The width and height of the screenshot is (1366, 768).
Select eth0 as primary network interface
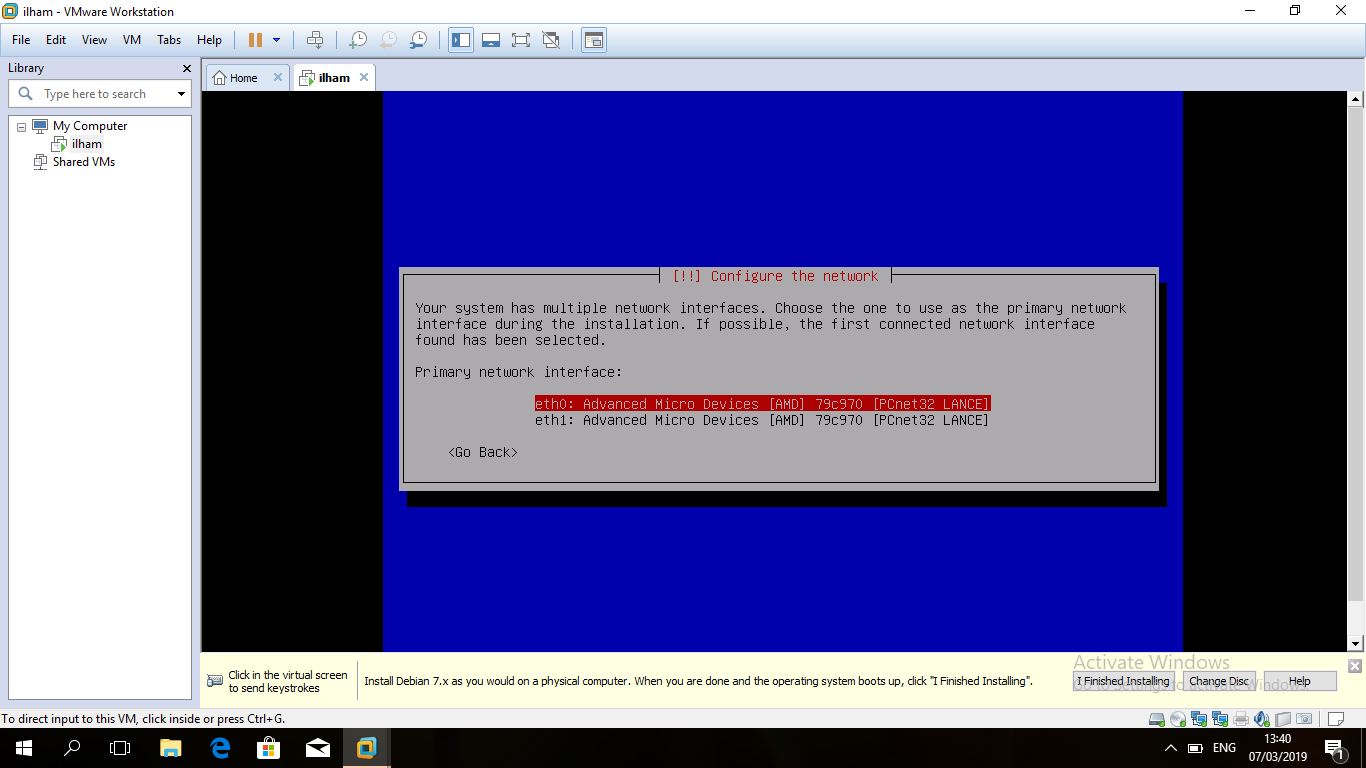762,404
